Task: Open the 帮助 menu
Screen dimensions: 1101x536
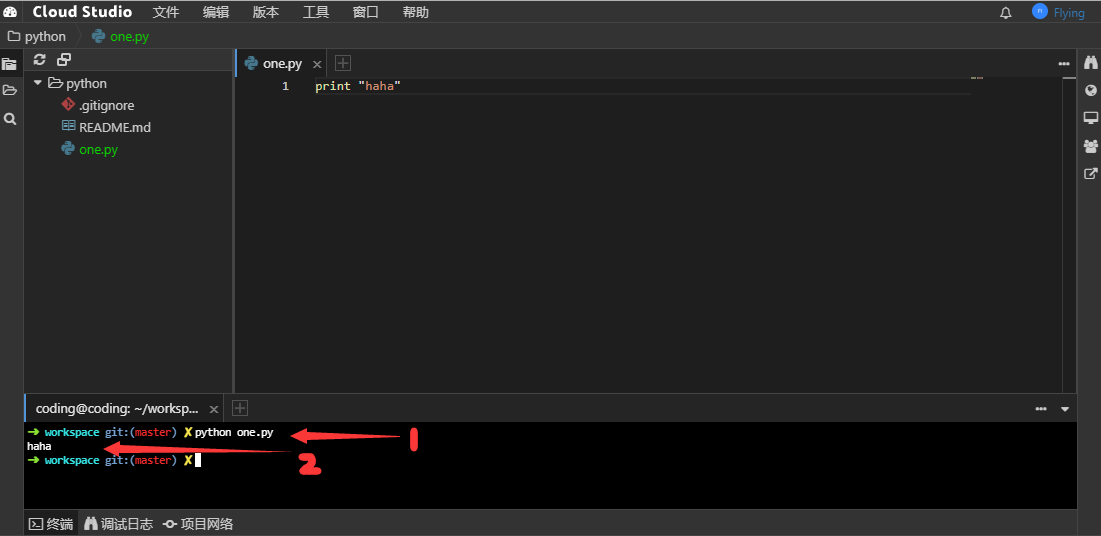Action: click(x=416, y=12)
